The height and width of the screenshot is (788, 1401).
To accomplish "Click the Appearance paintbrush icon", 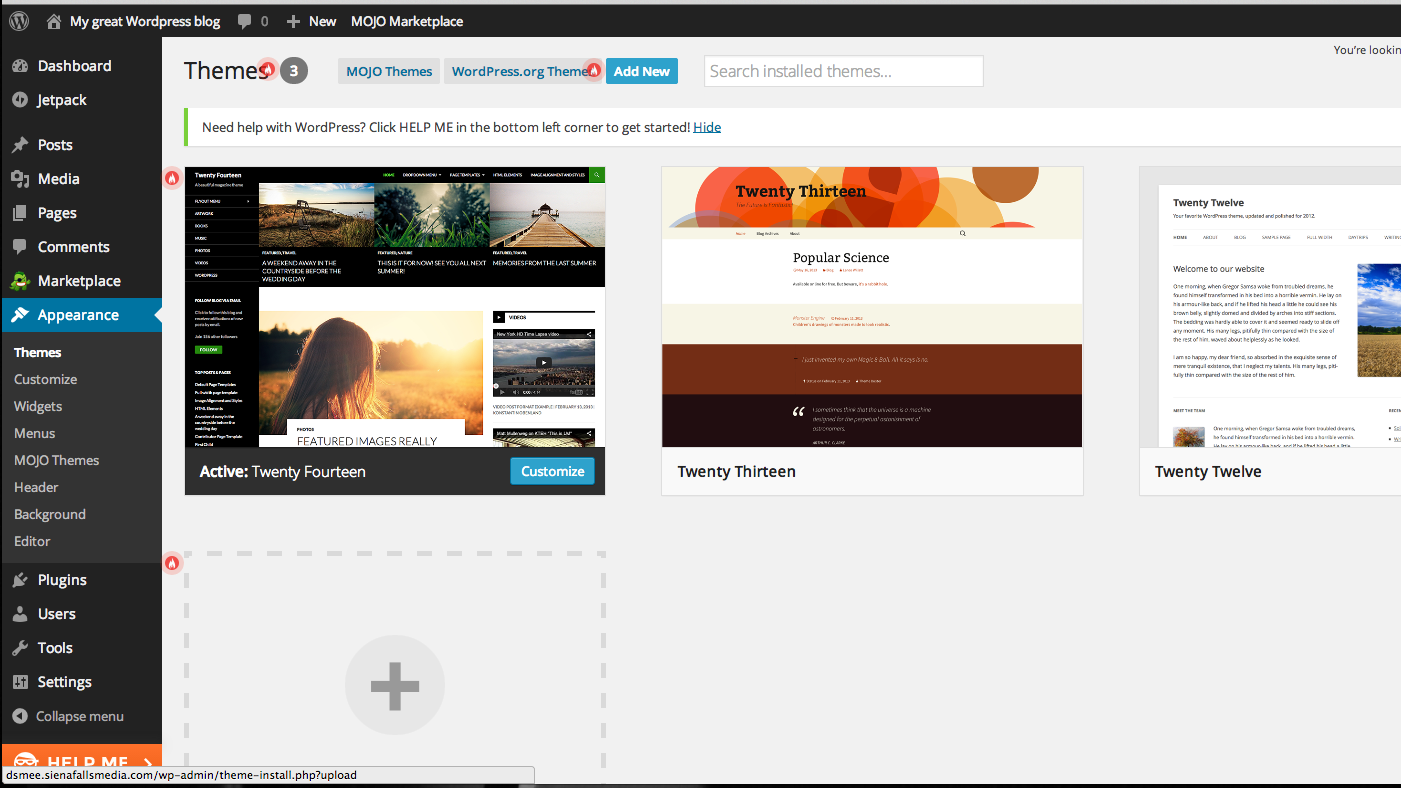I will click(19, 315).
